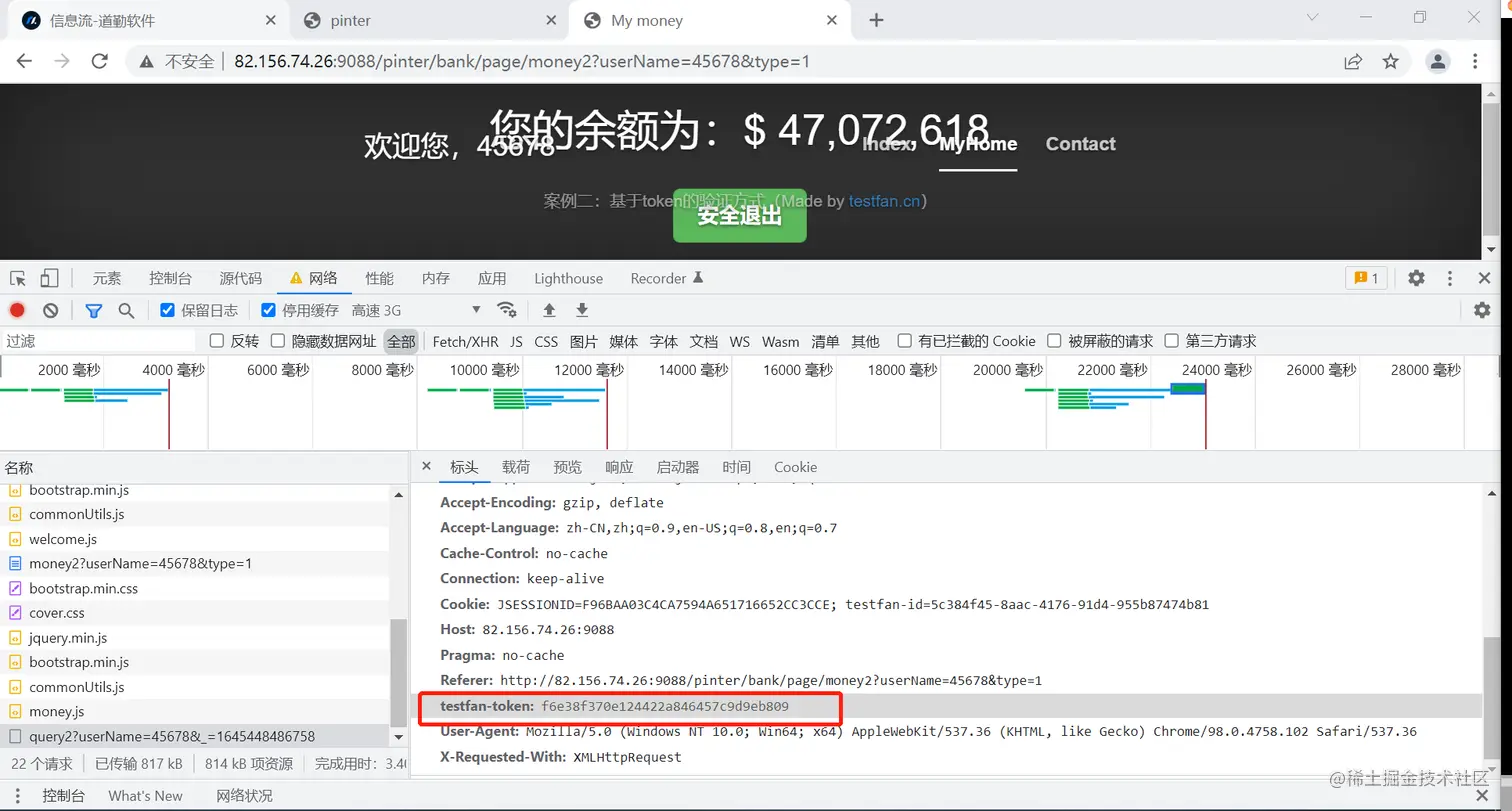This screenshot has height=811, width=1512.
Task: Enable hide data URLs checkbox
Action: tap(278, 341)
